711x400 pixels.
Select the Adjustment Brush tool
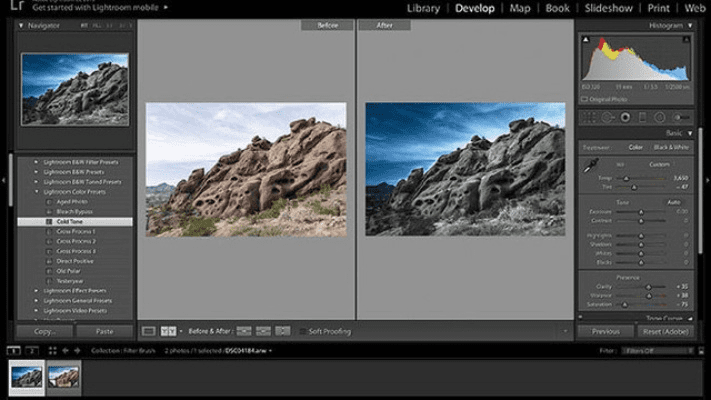(x=681, y=117)
